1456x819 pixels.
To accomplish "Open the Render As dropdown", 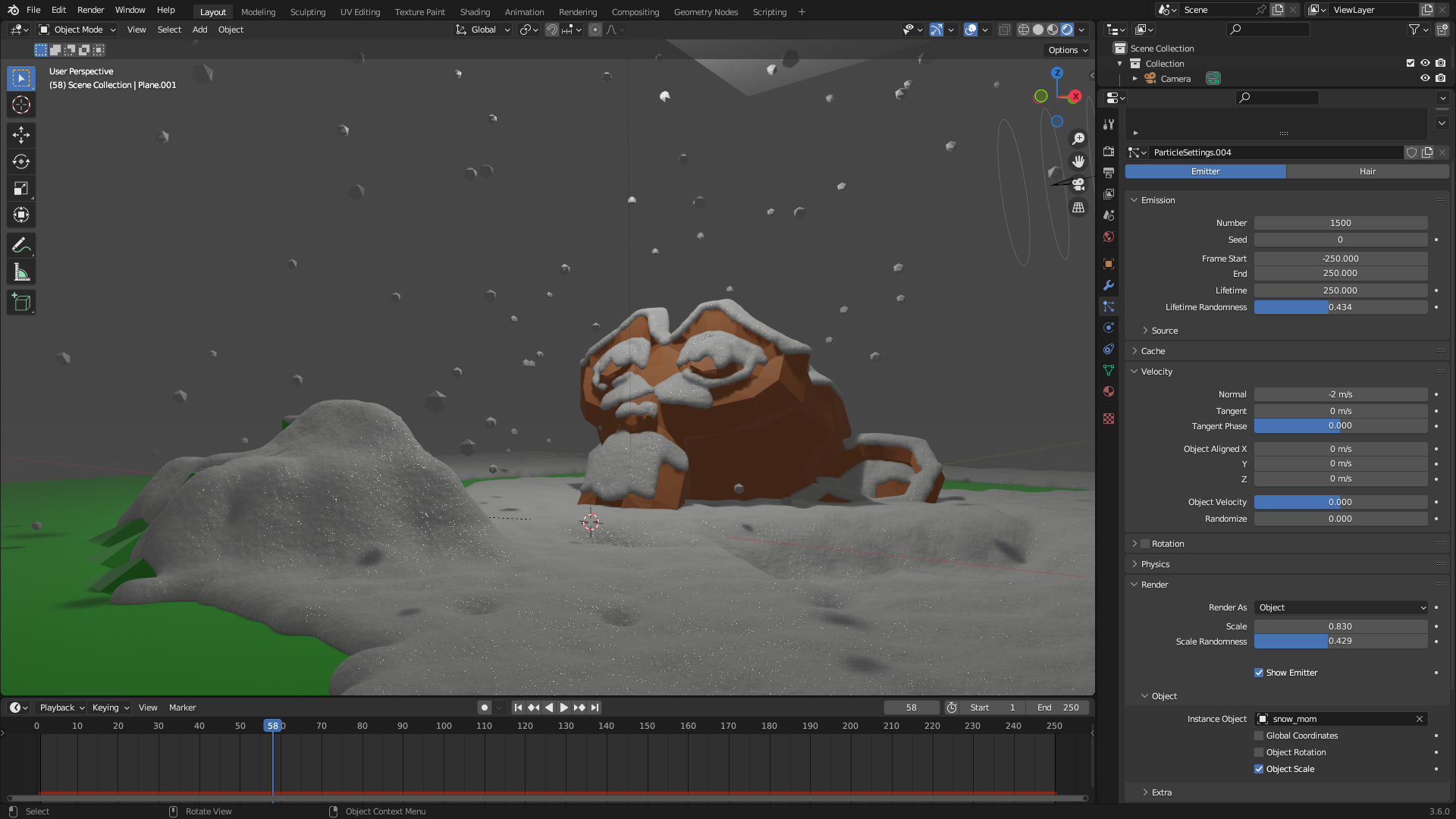I will pos(1340,607).
